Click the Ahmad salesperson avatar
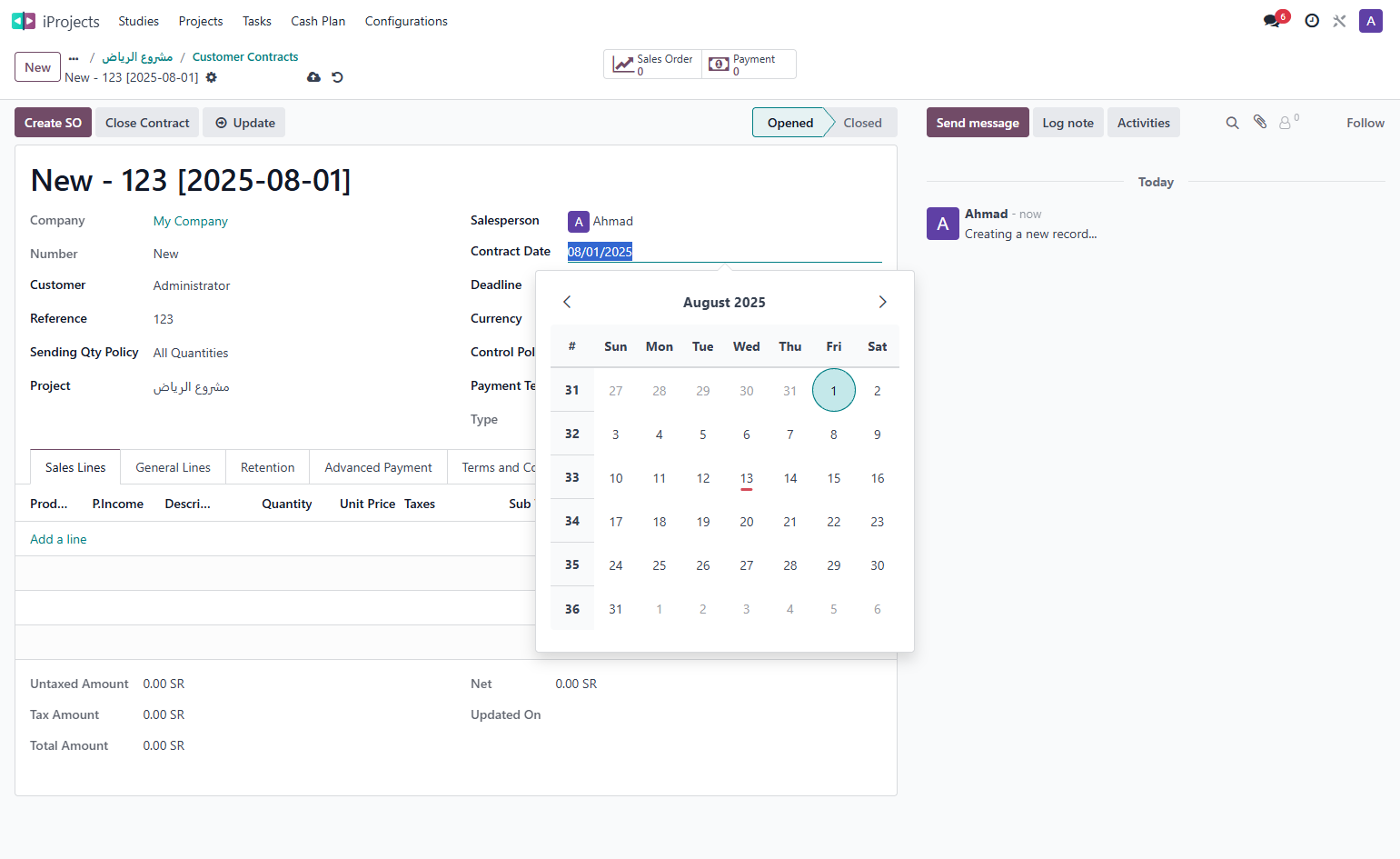1400x859 pixels. (x=579, y=221)
